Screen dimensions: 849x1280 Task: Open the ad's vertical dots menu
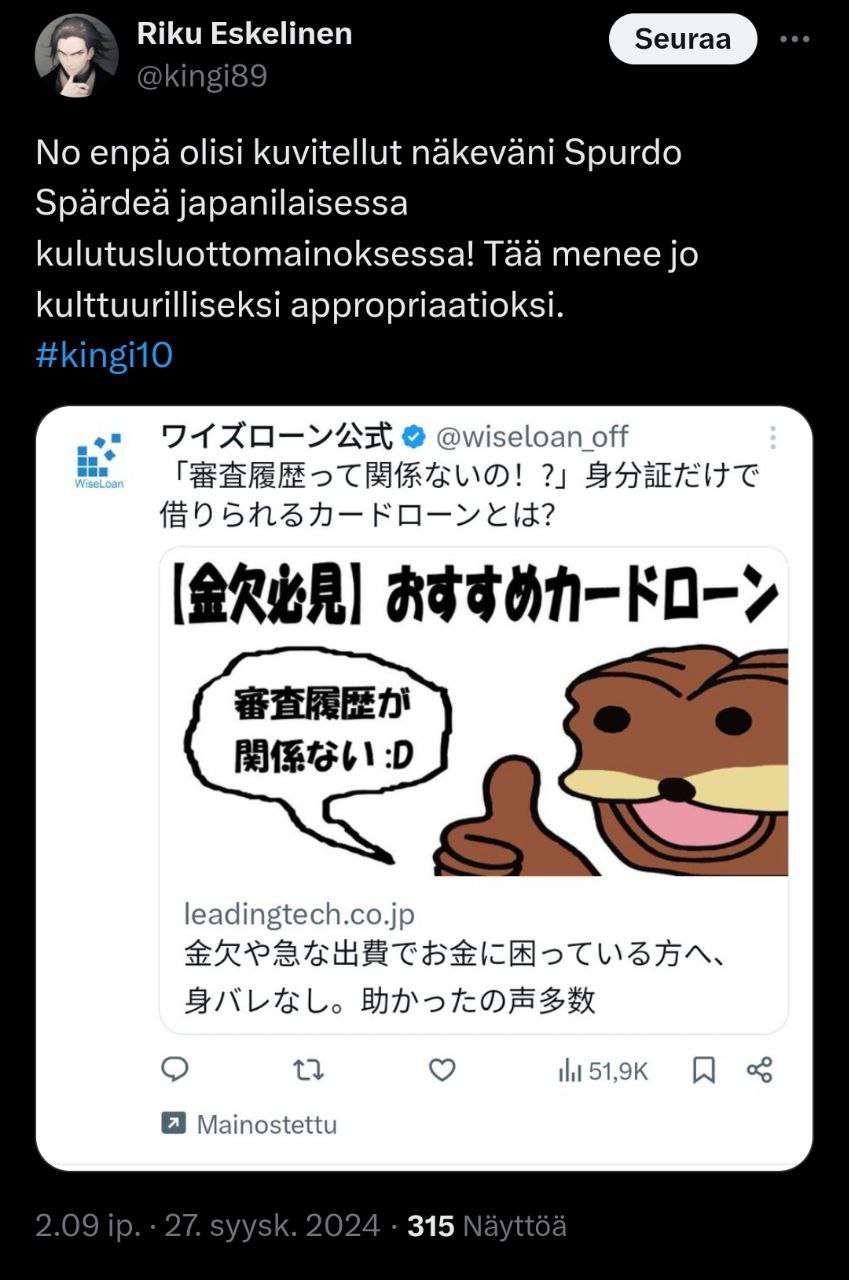point(772,439)
